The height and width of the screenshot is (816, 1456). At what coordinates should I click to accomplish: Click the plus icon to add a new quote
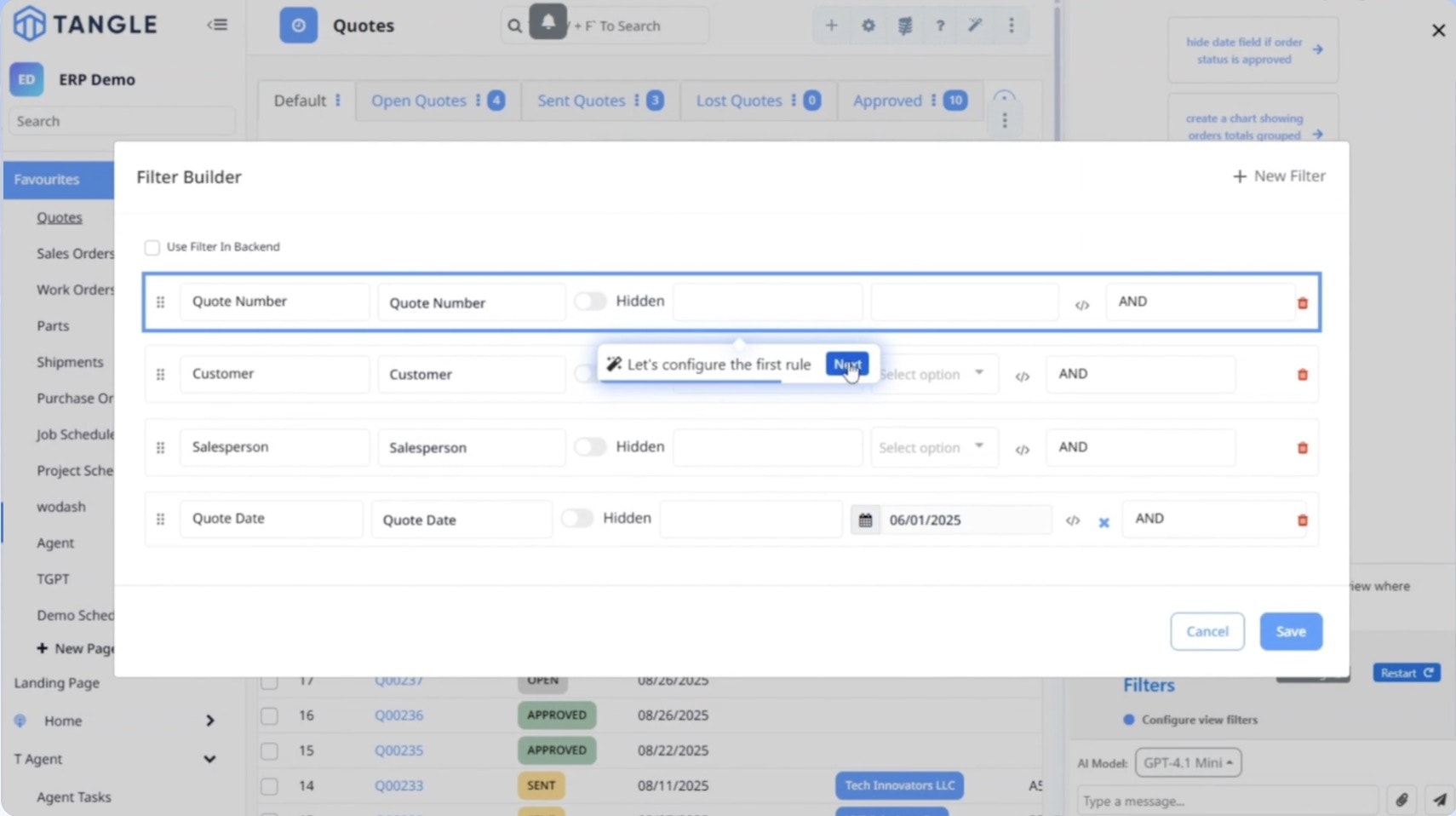833,26
